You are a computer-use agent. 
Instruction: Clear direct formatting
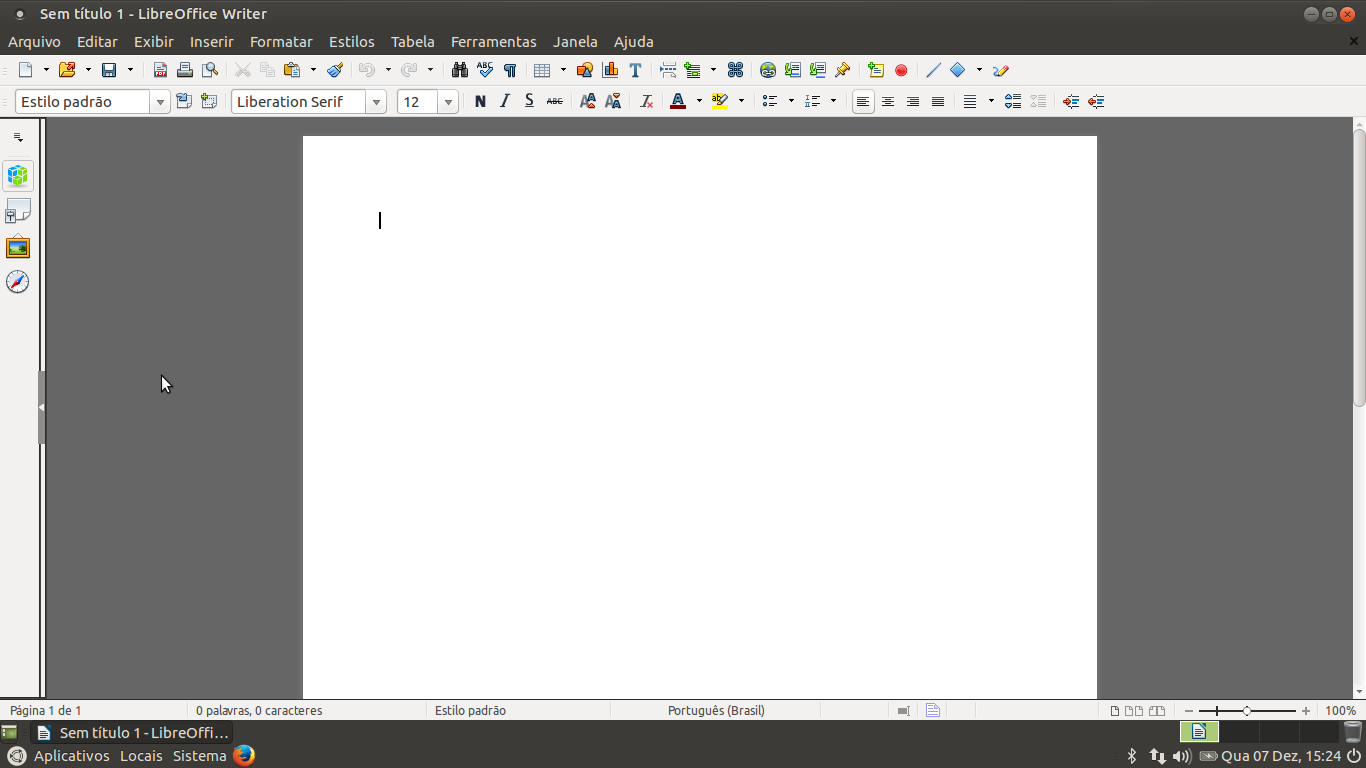tap(646, 101)
